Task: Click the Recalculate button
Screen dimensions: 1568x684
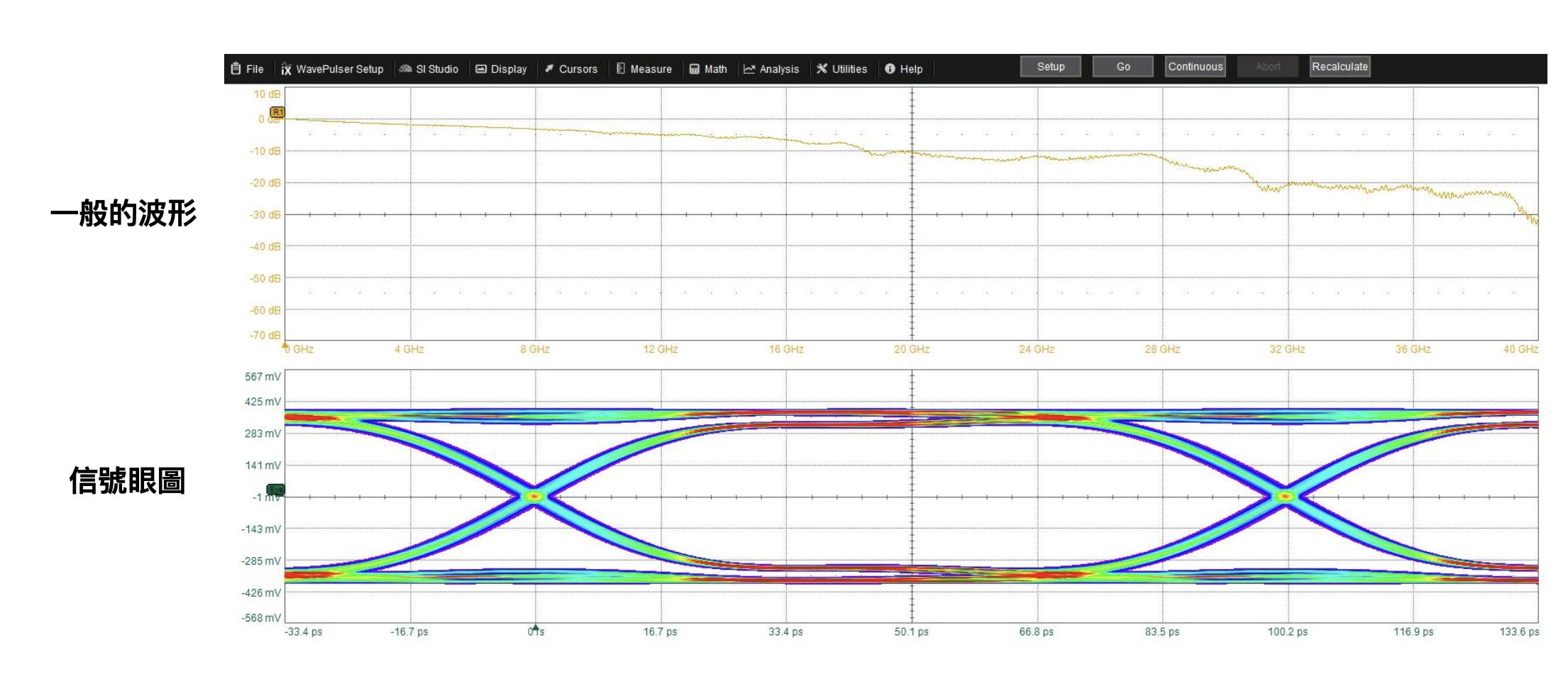Action: coord(1340,67)
